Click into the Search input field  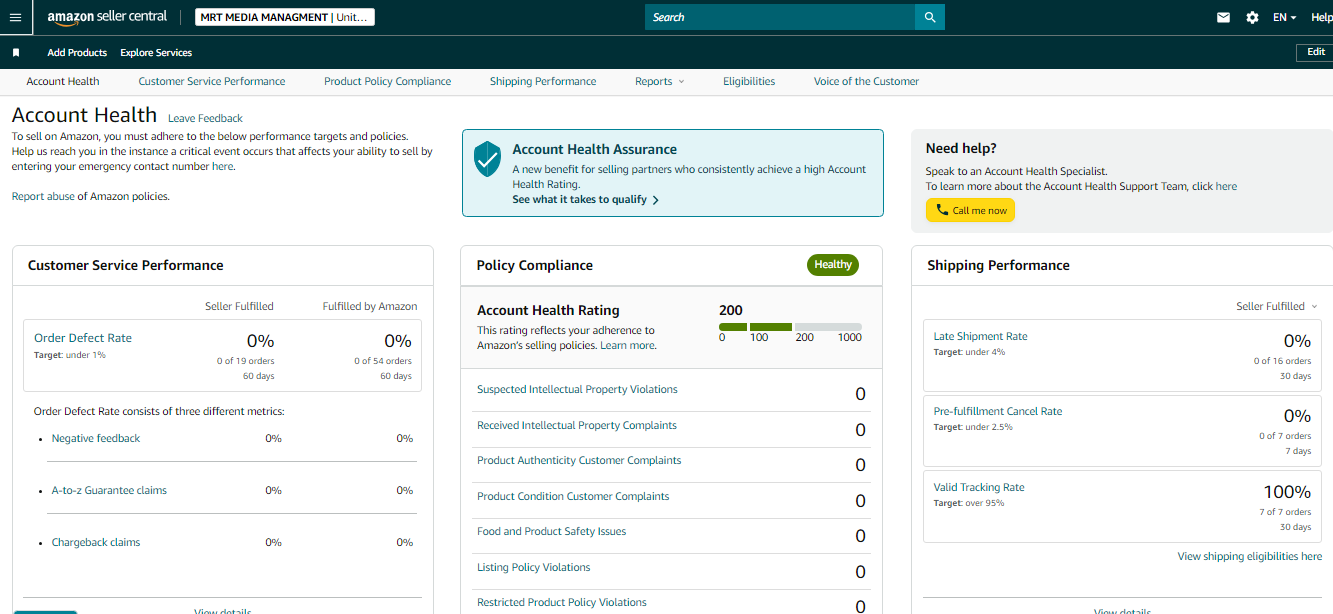tap(780, 17)
